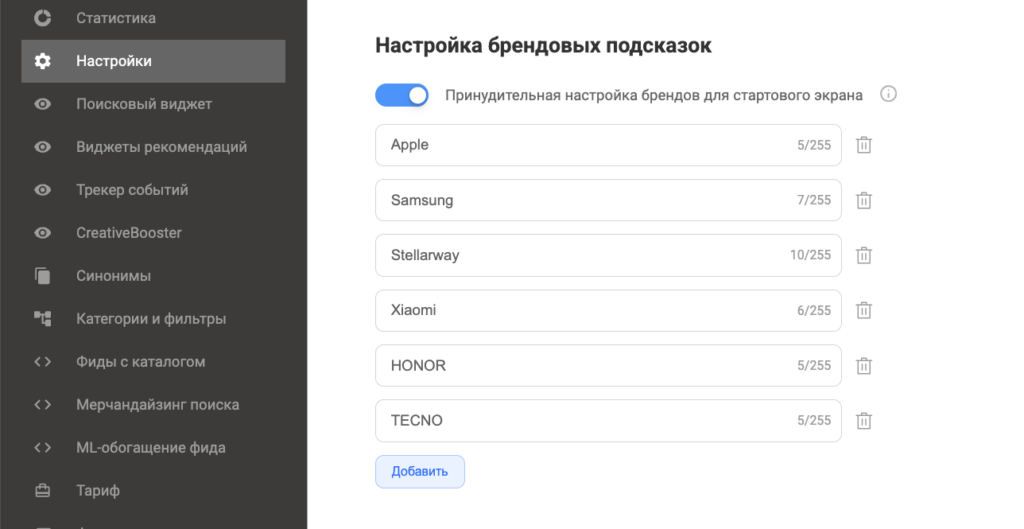Click the 6/255 character counter
The width and height of the screenshot is (1024, 529).
[814, 310]
